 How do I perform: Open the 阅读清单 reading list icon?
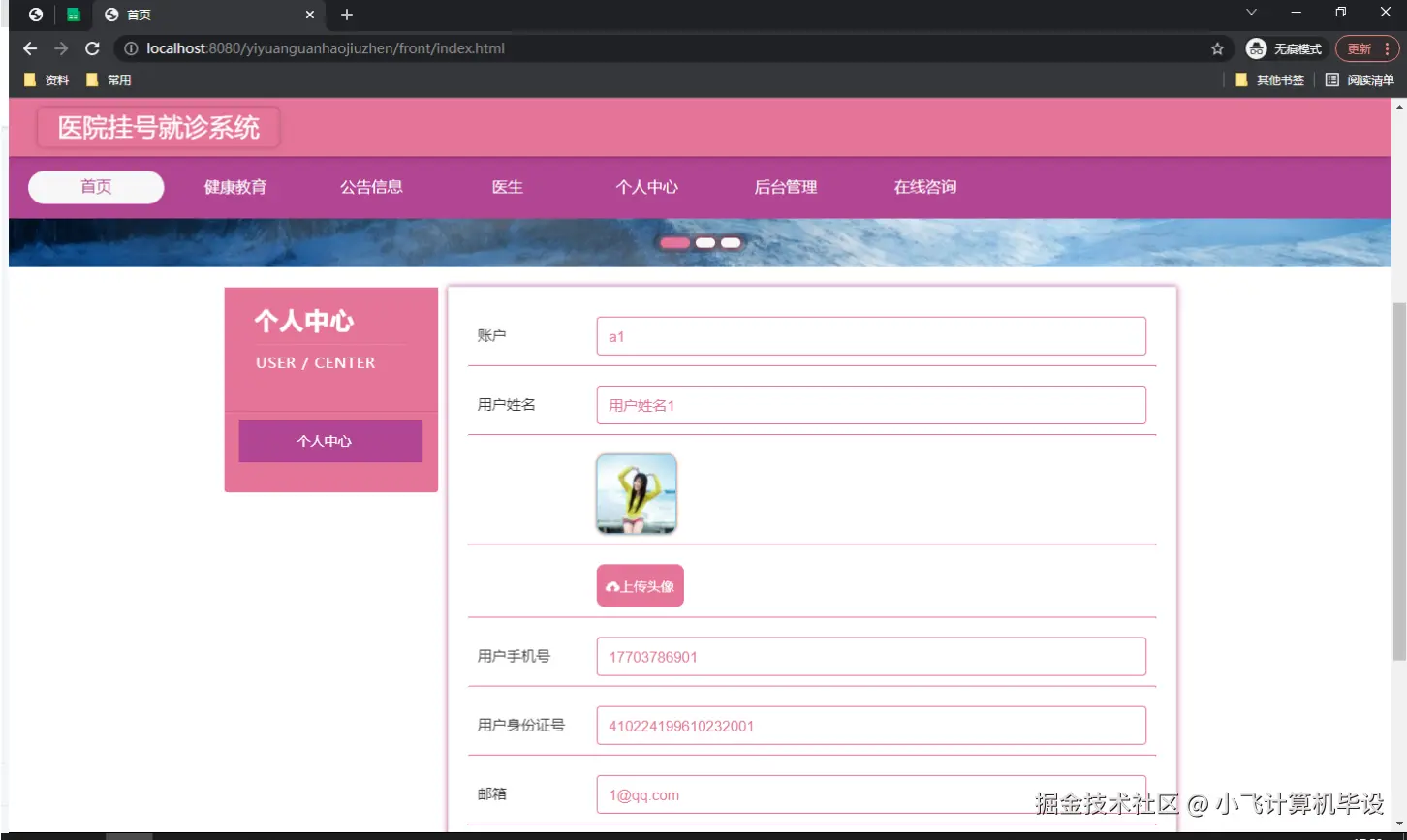point(1331,79)
